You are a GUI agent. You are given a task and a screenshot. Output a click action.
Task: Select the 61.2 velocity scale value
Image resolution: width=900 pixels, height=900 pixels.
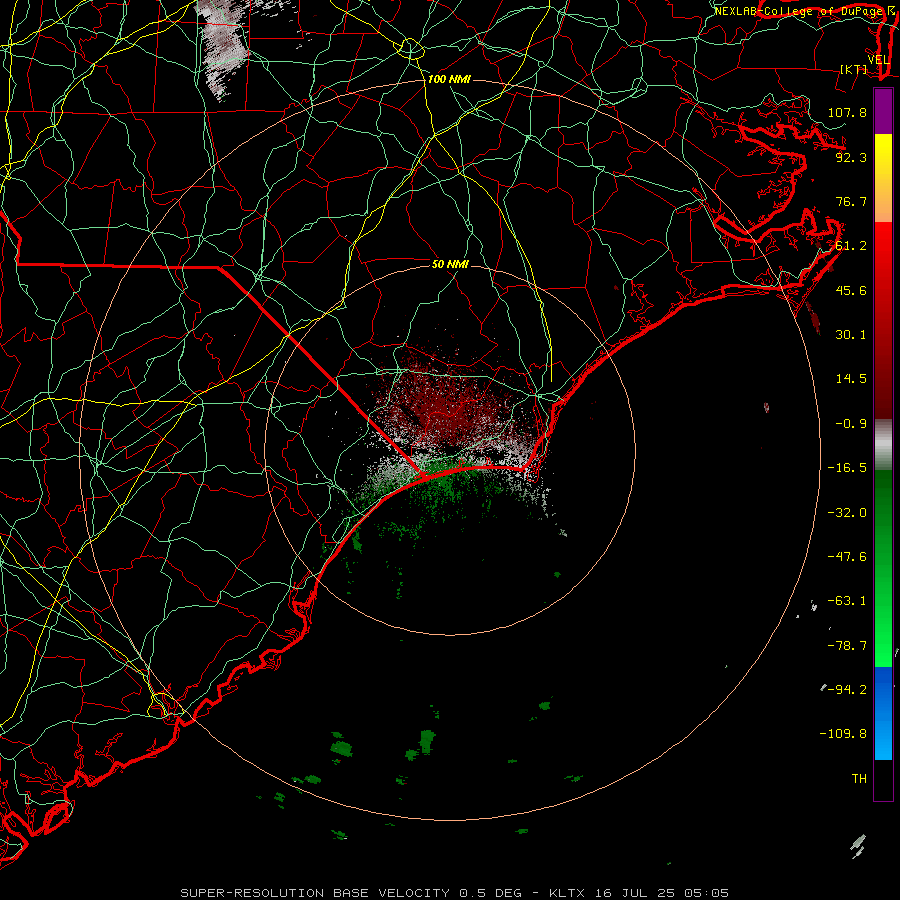pos(851,246)
